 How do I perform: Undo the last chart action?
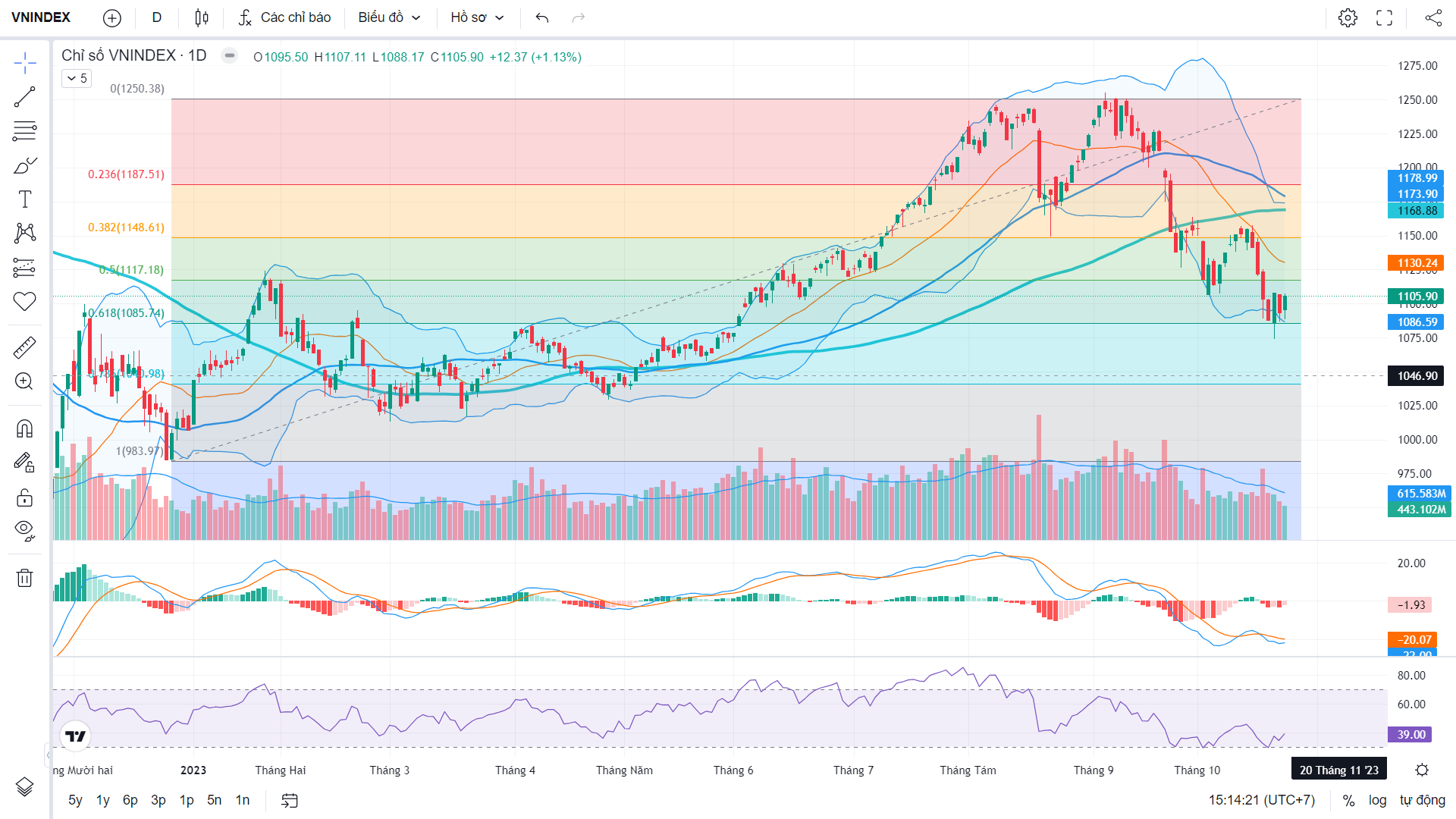click(x=541, y=17)
